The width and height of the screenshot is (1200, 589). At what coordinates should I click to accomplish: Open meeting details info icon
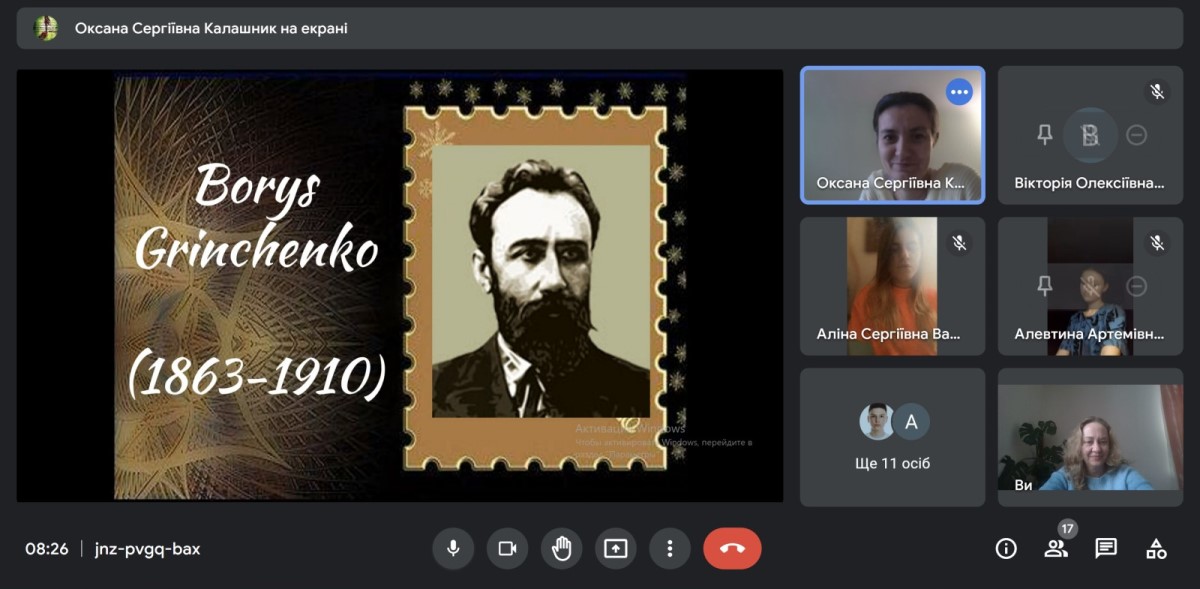(1006, 548)
